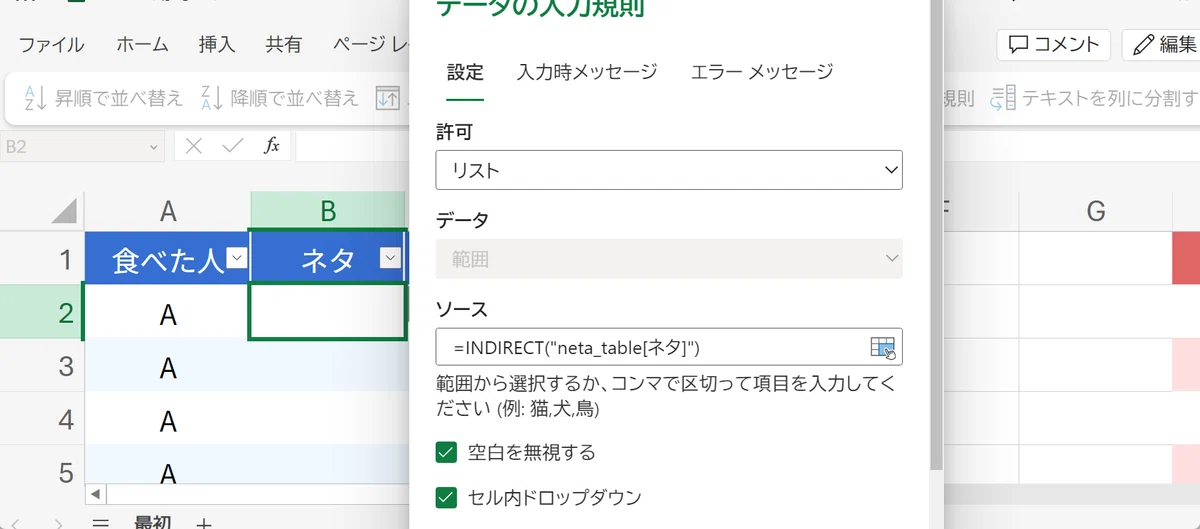Open the Name Box dropdown arrow
Screen dimensions: 1200x529
coord(154,147)
